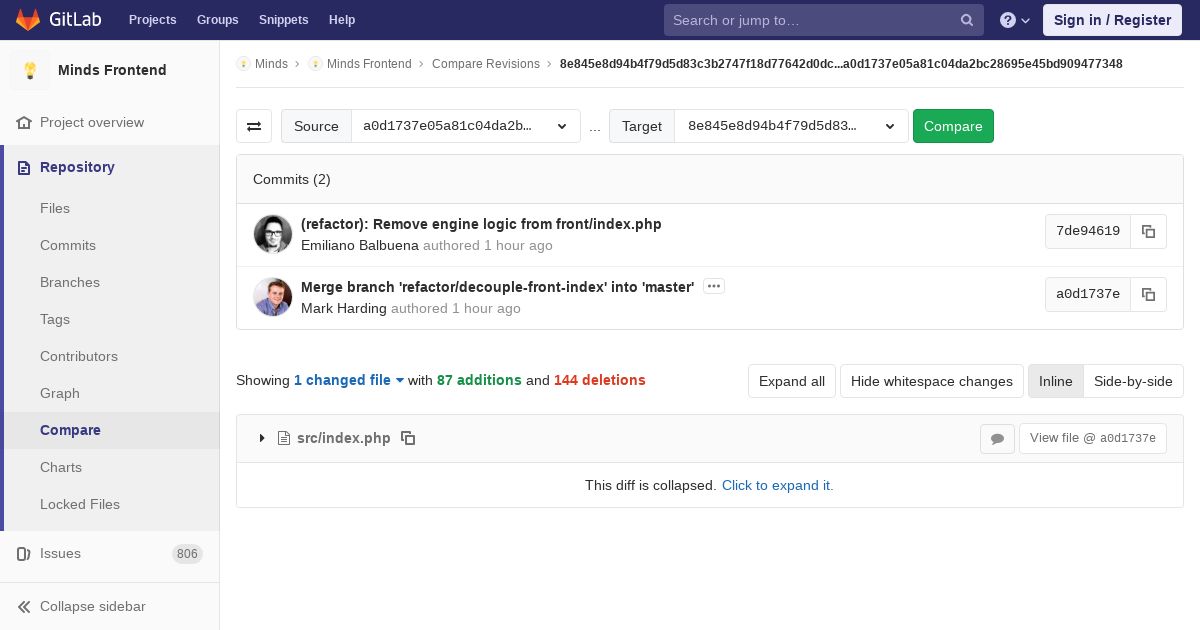Open commit hash a0d1737e
The height and width of the screenshot is (630, 1200).
[x=1088, y=294]
